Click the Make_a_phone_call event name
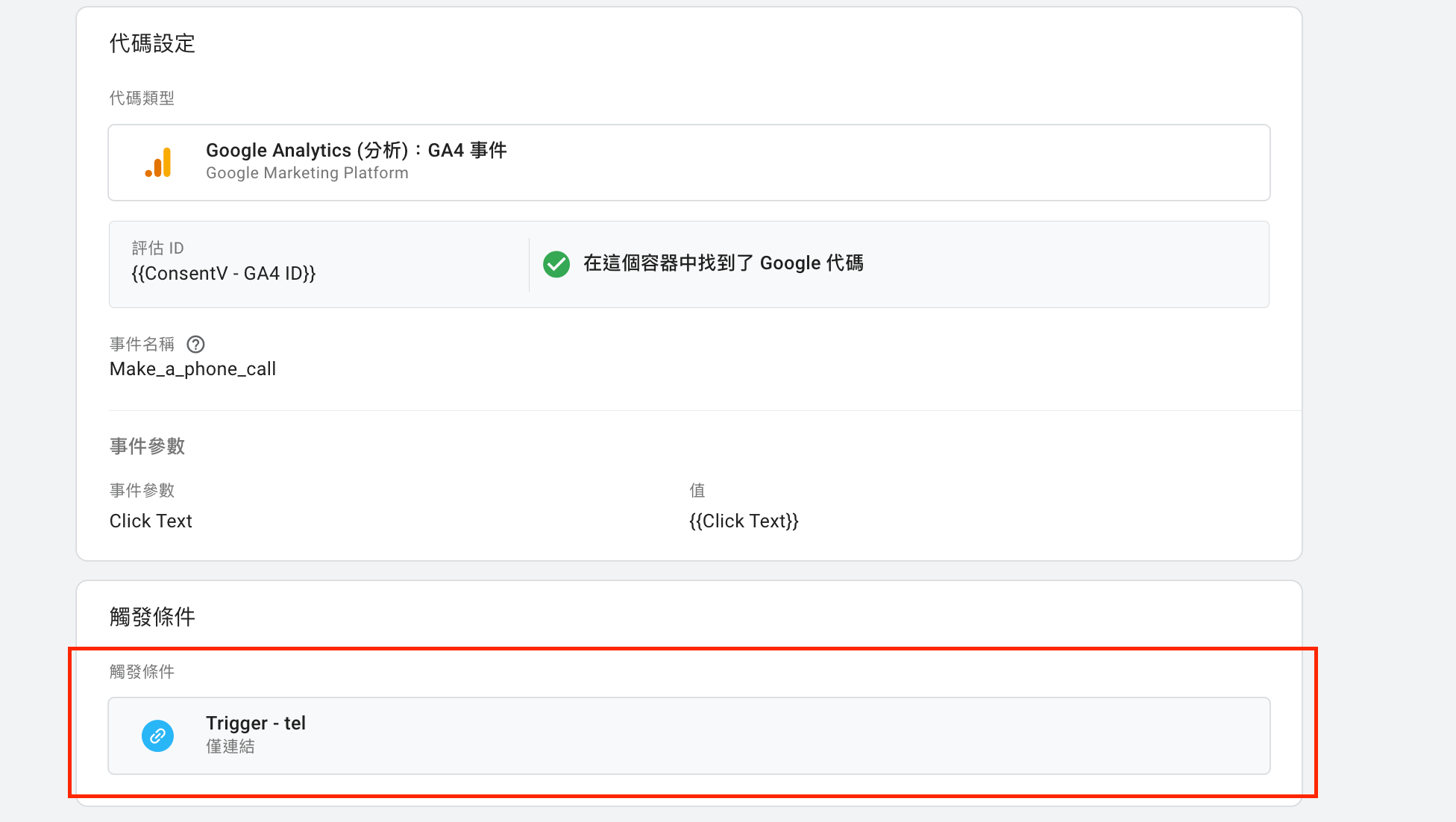Viewport: 1456px width, 822px height. point(192,369)
